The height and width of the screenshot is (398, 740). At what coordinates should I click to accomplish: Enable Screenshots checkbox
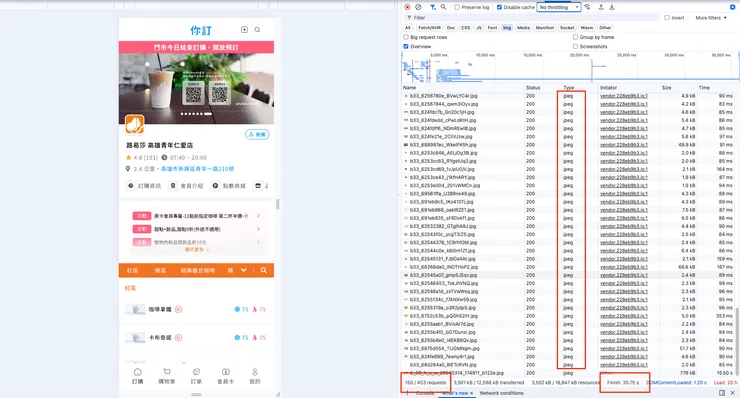click(575, 46)
